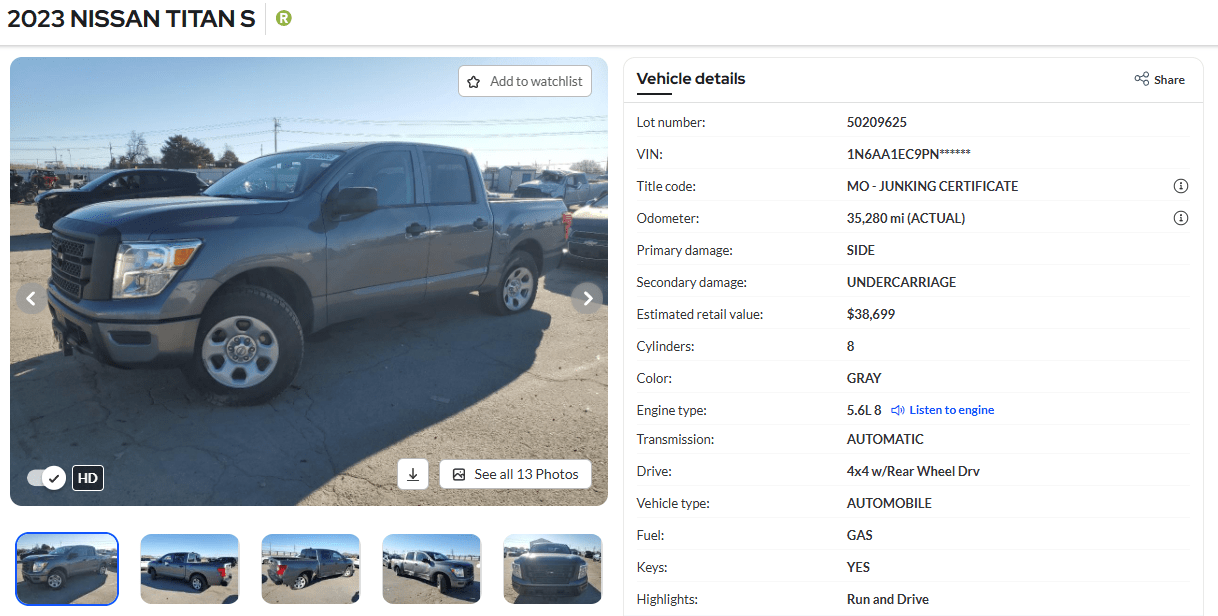Select the second thumbnail showing the truck rear

pos(189,569)
